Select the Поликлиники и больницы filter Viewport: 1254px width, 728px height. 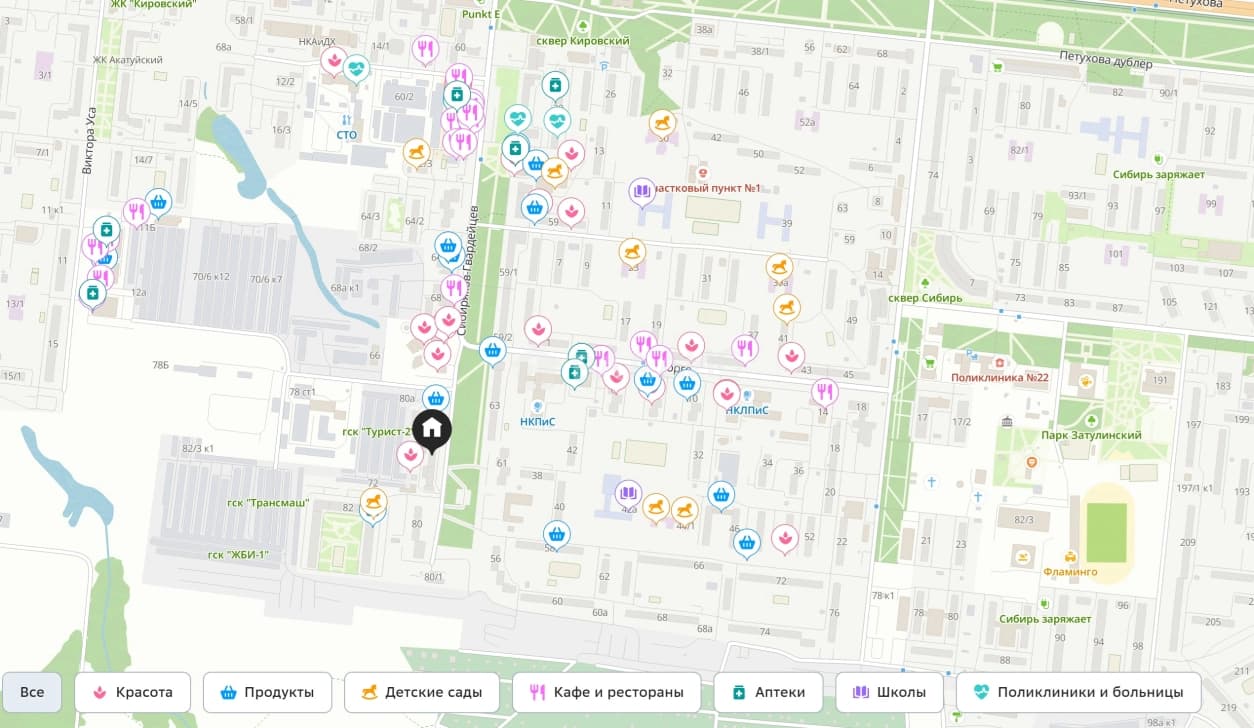point(1078,692)
